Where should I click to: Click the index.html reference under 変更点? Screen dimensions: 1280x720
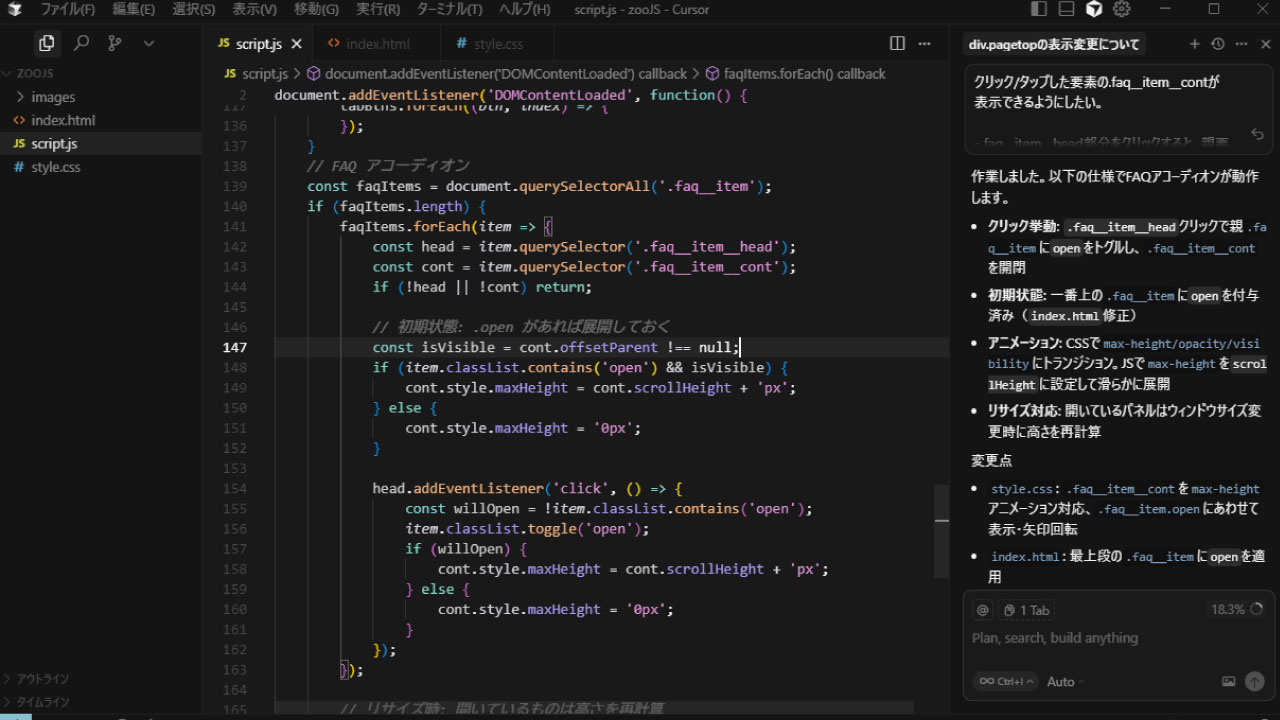[x=1023, y=557]
